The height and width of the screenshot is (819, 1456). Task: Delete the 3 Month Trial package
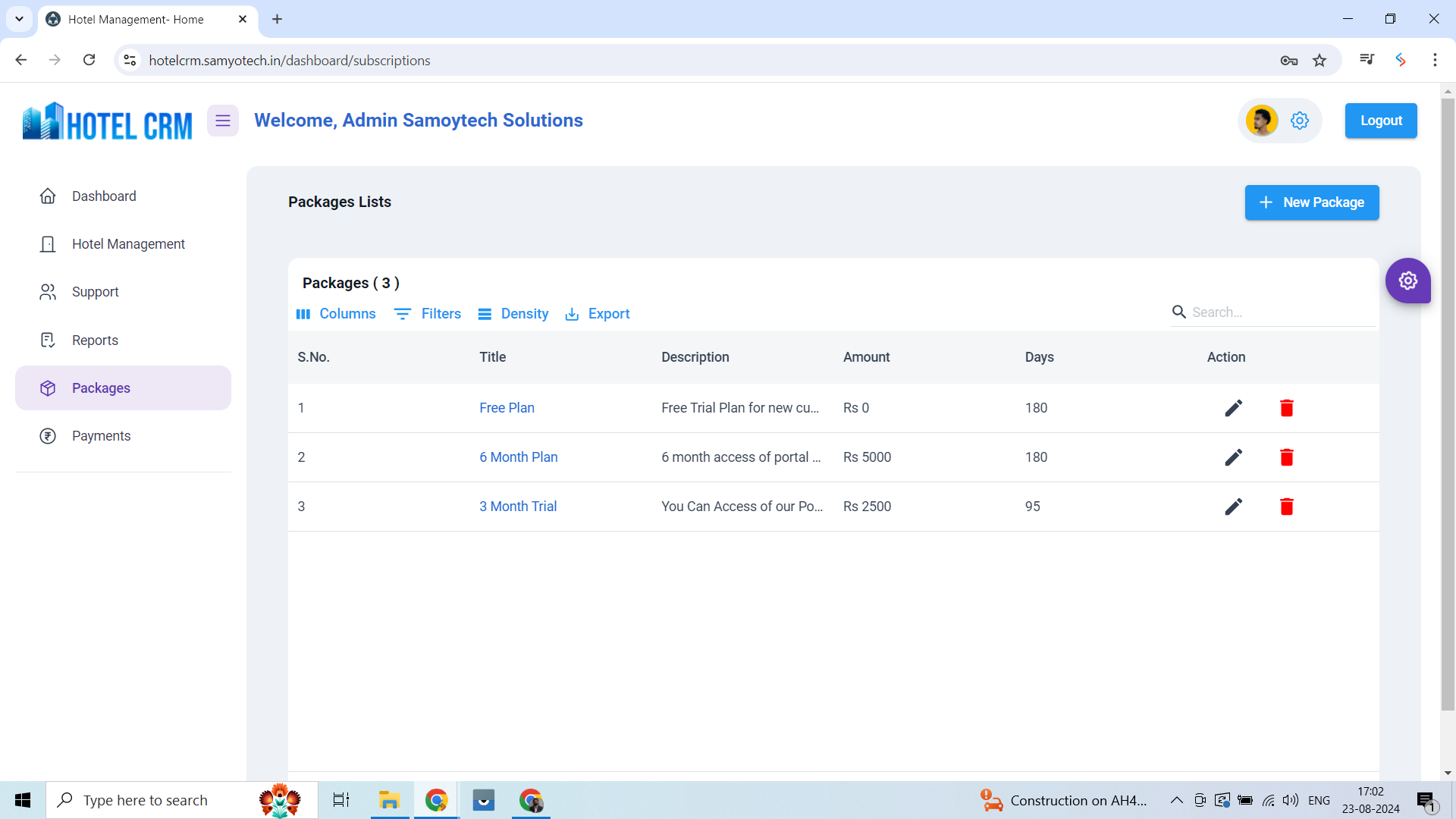tap(1286, 507)
